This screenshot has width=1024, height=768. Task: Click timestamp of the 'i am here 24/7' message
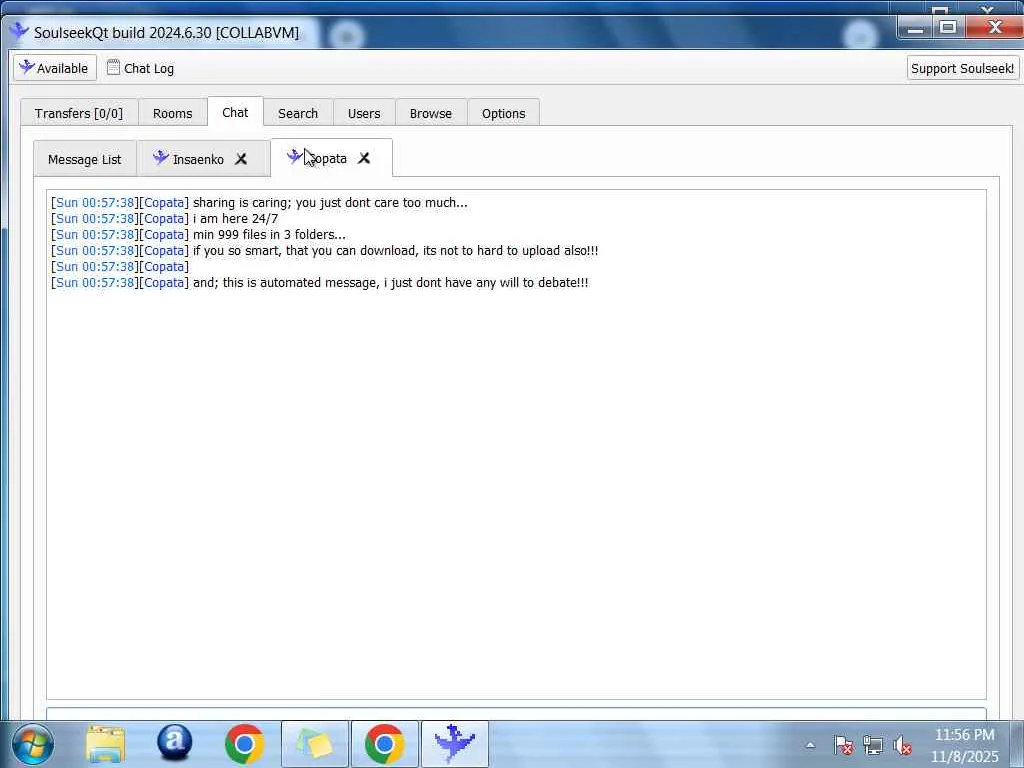point(95,219)
